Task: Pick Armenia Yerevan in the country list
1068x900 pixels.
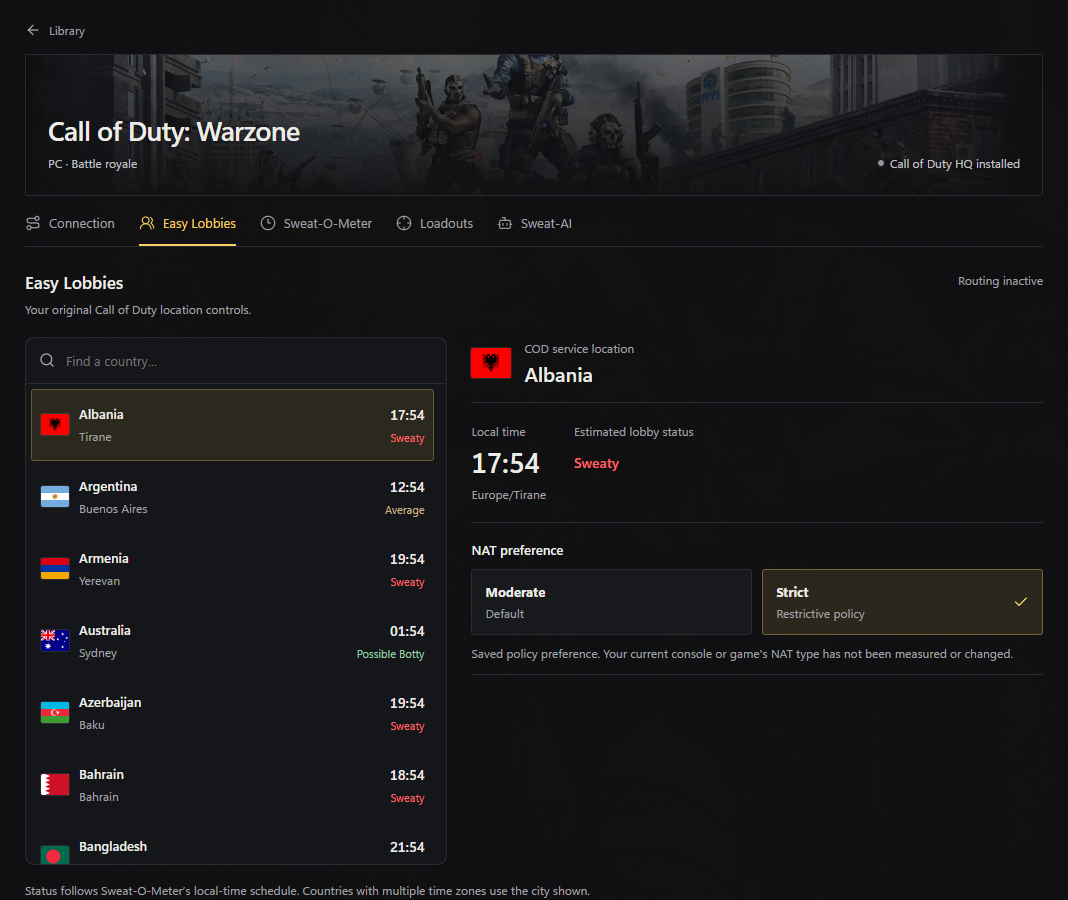Action: (232, 570)
